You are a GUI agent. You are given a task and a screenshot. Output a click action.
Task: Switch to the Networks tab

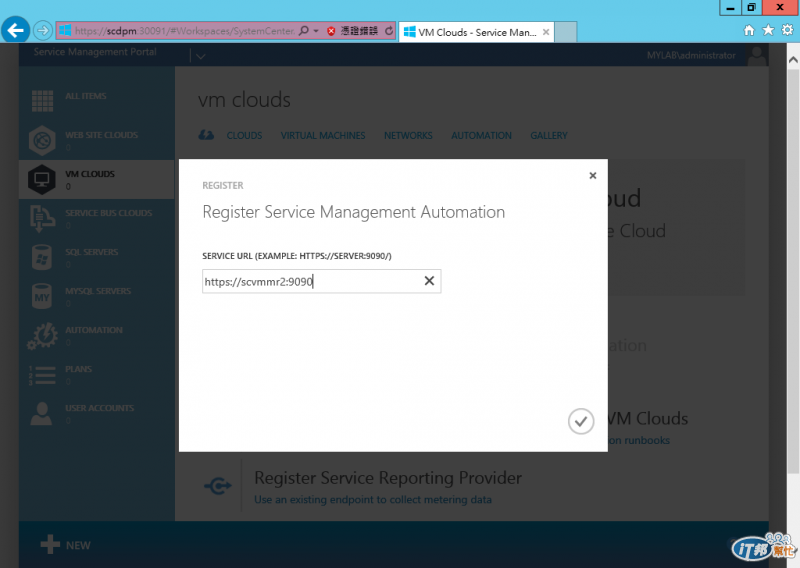[x=408, y=135]
